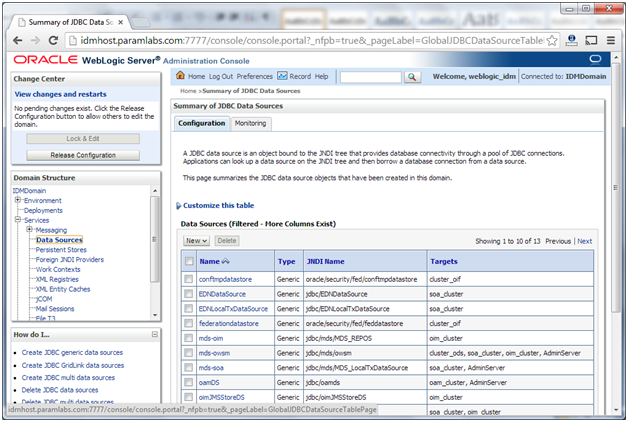Image resolution: width=628 pixels, height=422 pixels.
Task: Run search with magnifier icon
Action: [412, 77]
